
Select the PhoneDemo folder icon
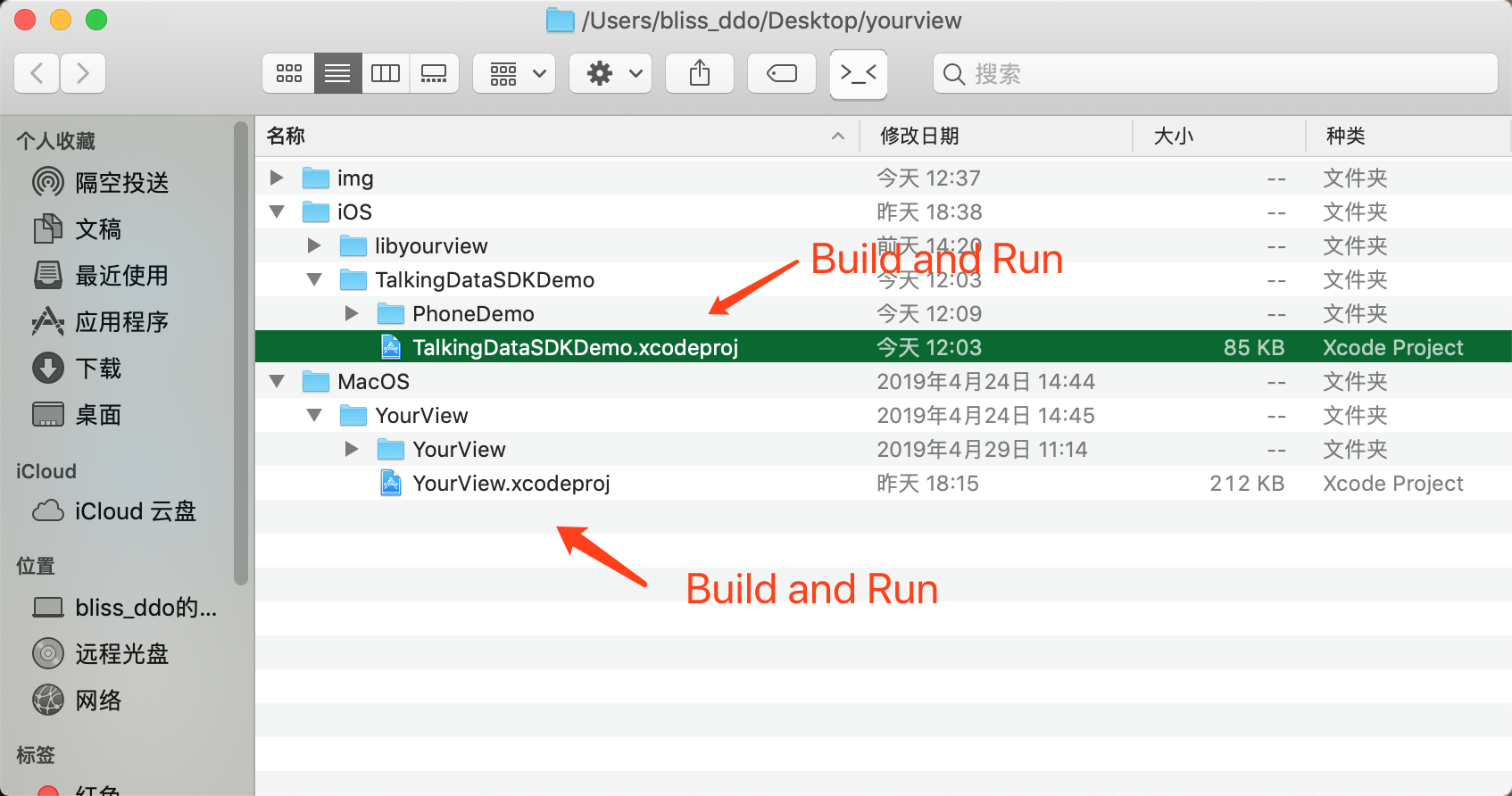[391, 313]
